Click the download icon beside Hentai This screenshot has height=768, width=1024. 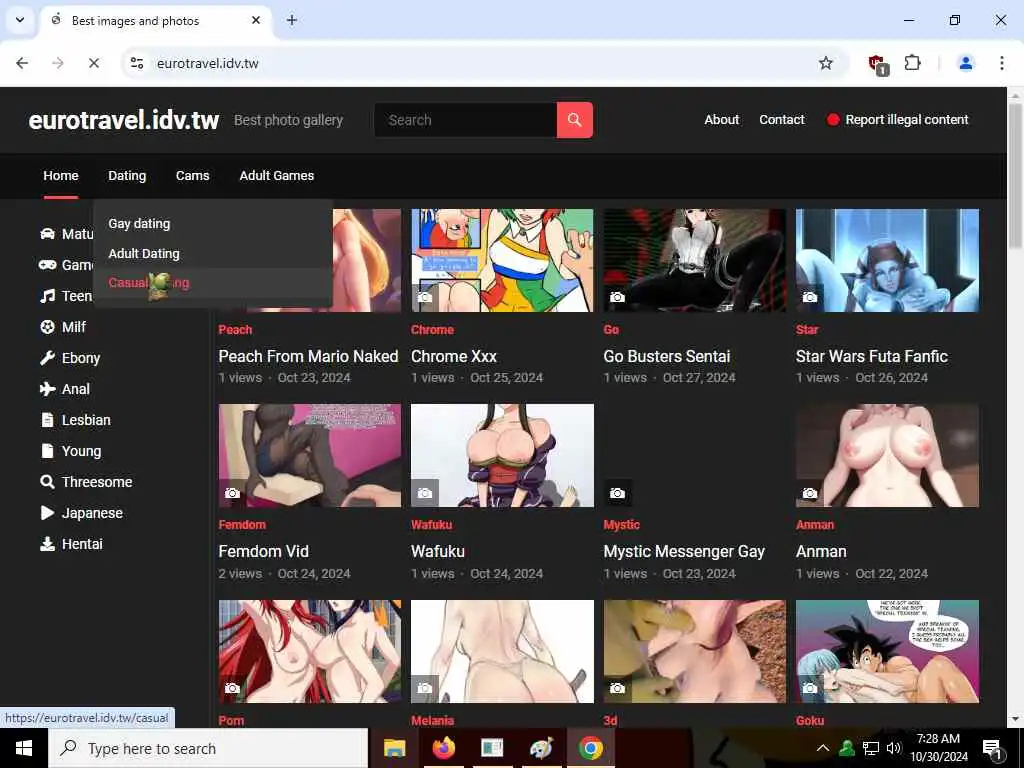(x=47, y=544)
